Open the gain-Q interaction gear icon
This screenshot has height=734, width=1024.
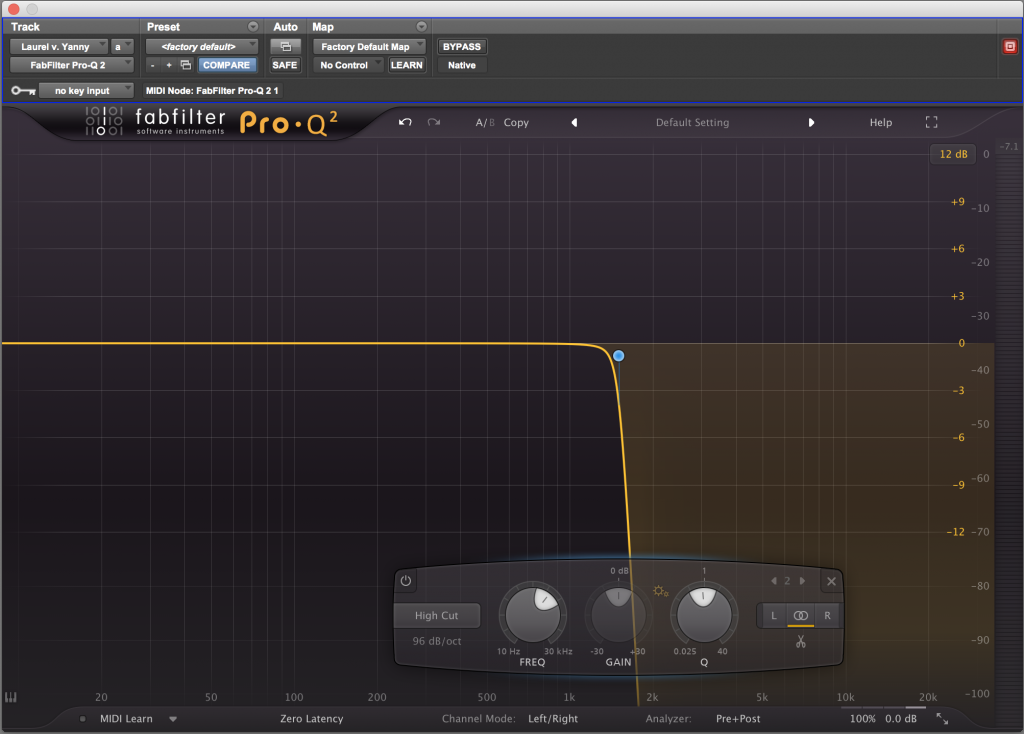(x=660, y=591)
